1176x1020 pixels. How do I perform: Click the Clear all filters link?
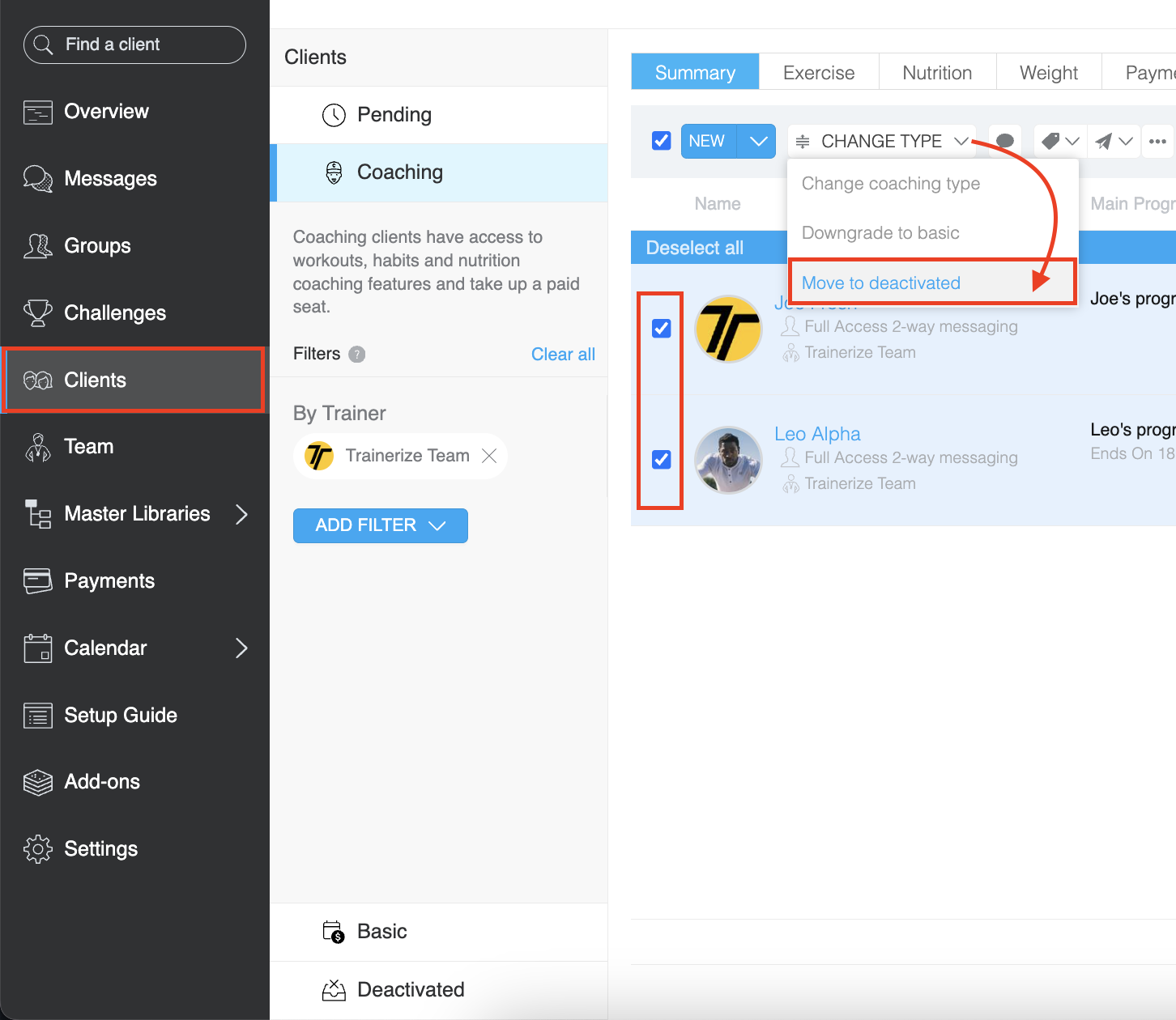(563, 355)
